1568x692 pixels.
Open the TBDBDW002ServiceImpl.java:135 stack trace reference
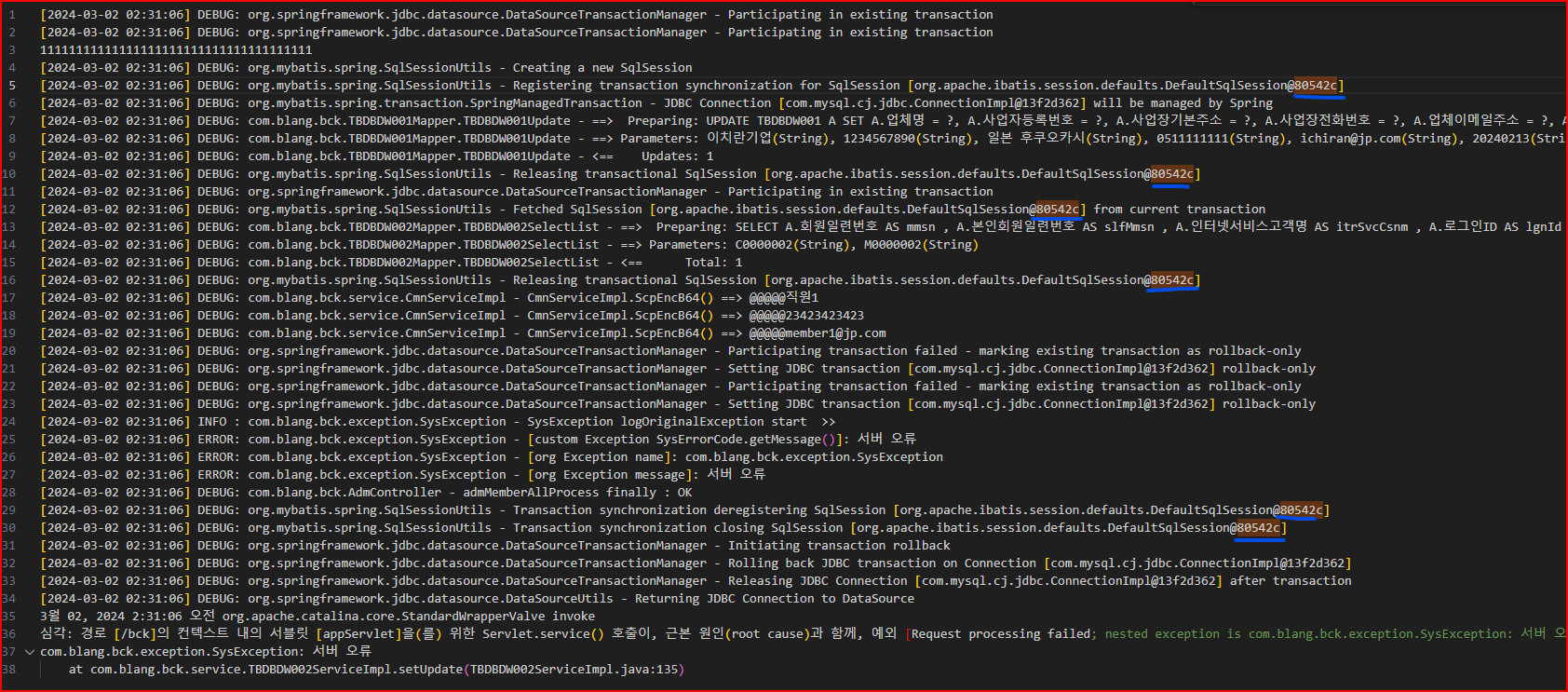click(x=576, y=670)
